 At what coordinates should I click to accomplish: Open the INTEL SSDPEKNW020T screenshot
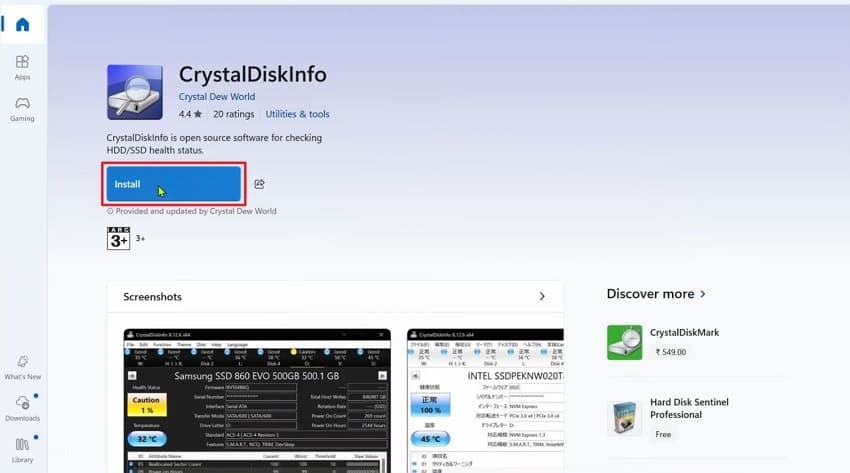(x=485, y=400)
